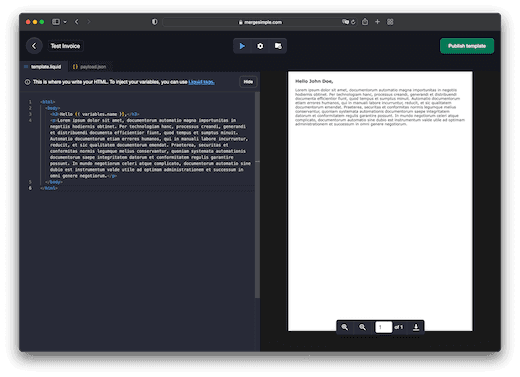Click line number 4 in the gutter

pyautogui.click(x=30, y=120)
